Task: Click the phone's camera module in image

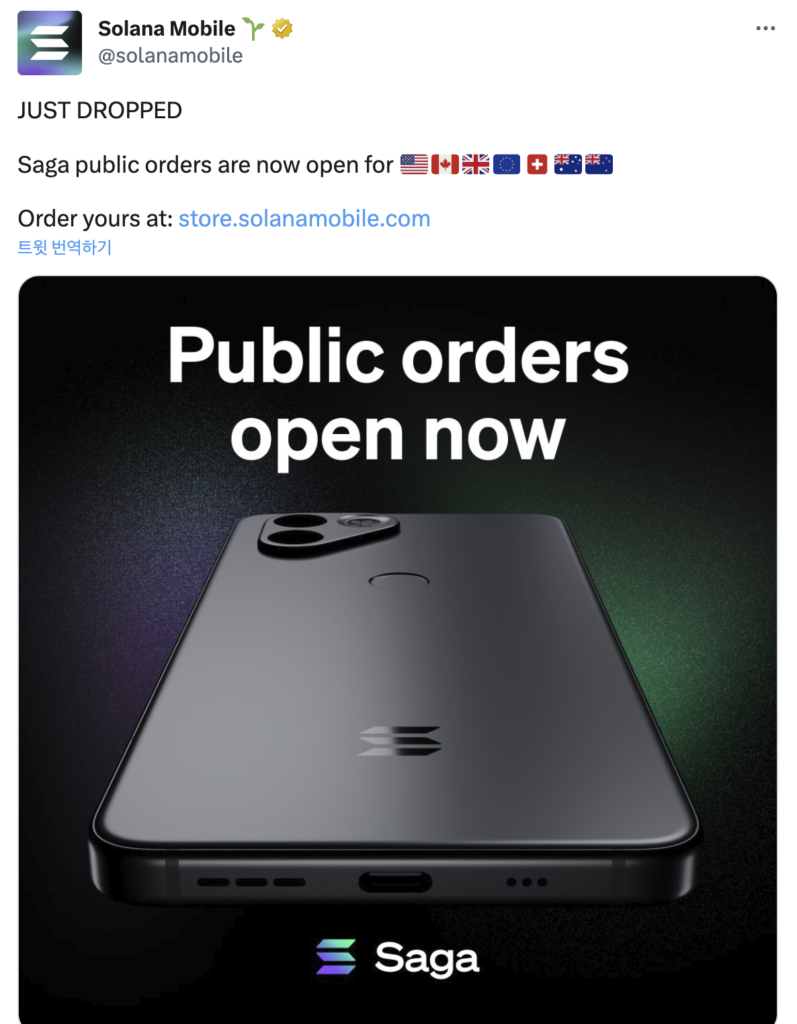Action: (x=329, y=533)
